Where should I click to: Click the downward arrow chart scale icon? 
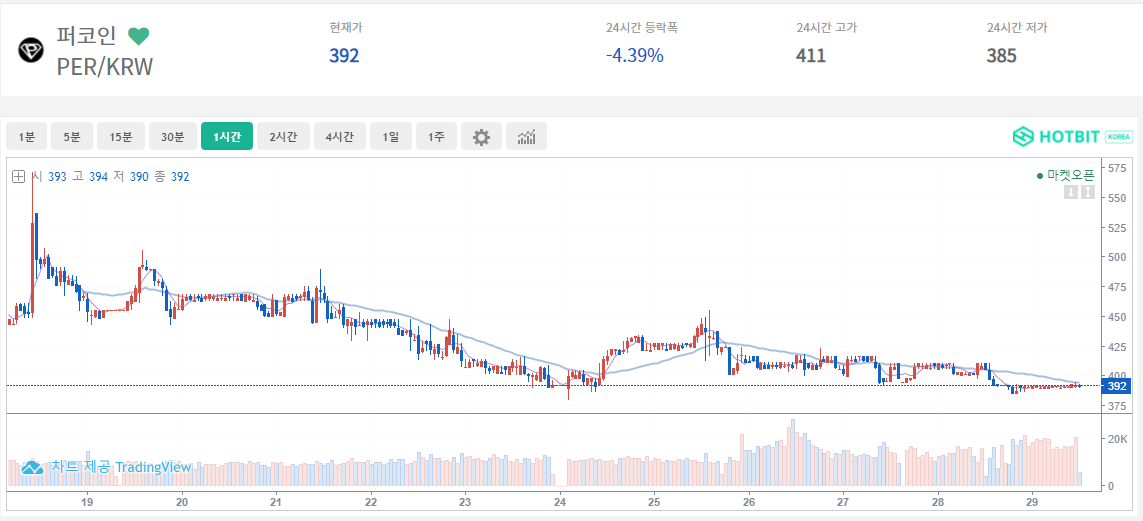(x=1071, y=192)
